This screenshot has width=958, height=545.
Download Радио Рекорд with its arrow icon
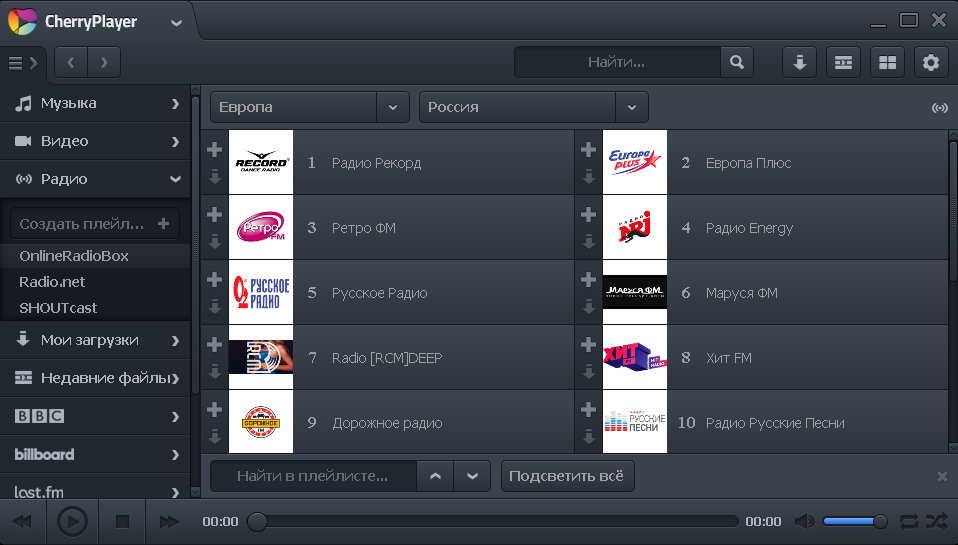214,177
